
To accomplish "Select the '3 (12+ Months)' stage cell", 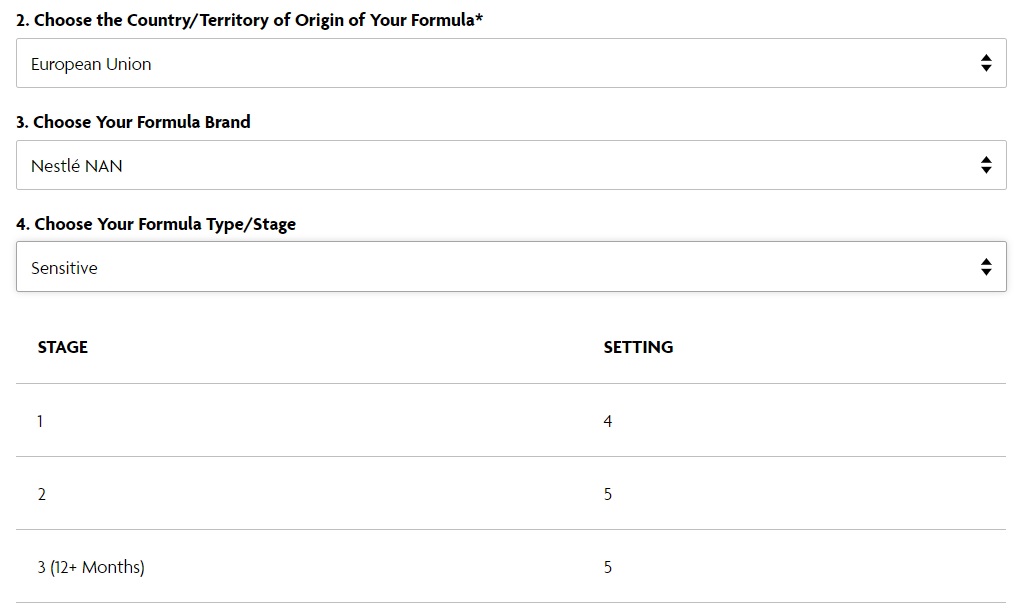I will click(x=91, y=567).
